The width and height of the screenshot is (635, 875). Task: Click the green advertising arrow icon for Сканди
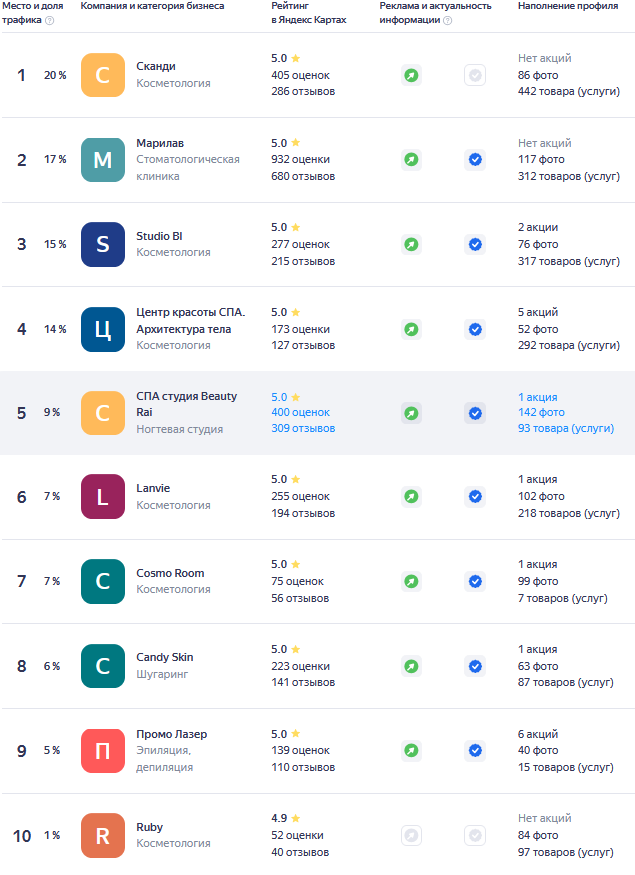[411, 75]
